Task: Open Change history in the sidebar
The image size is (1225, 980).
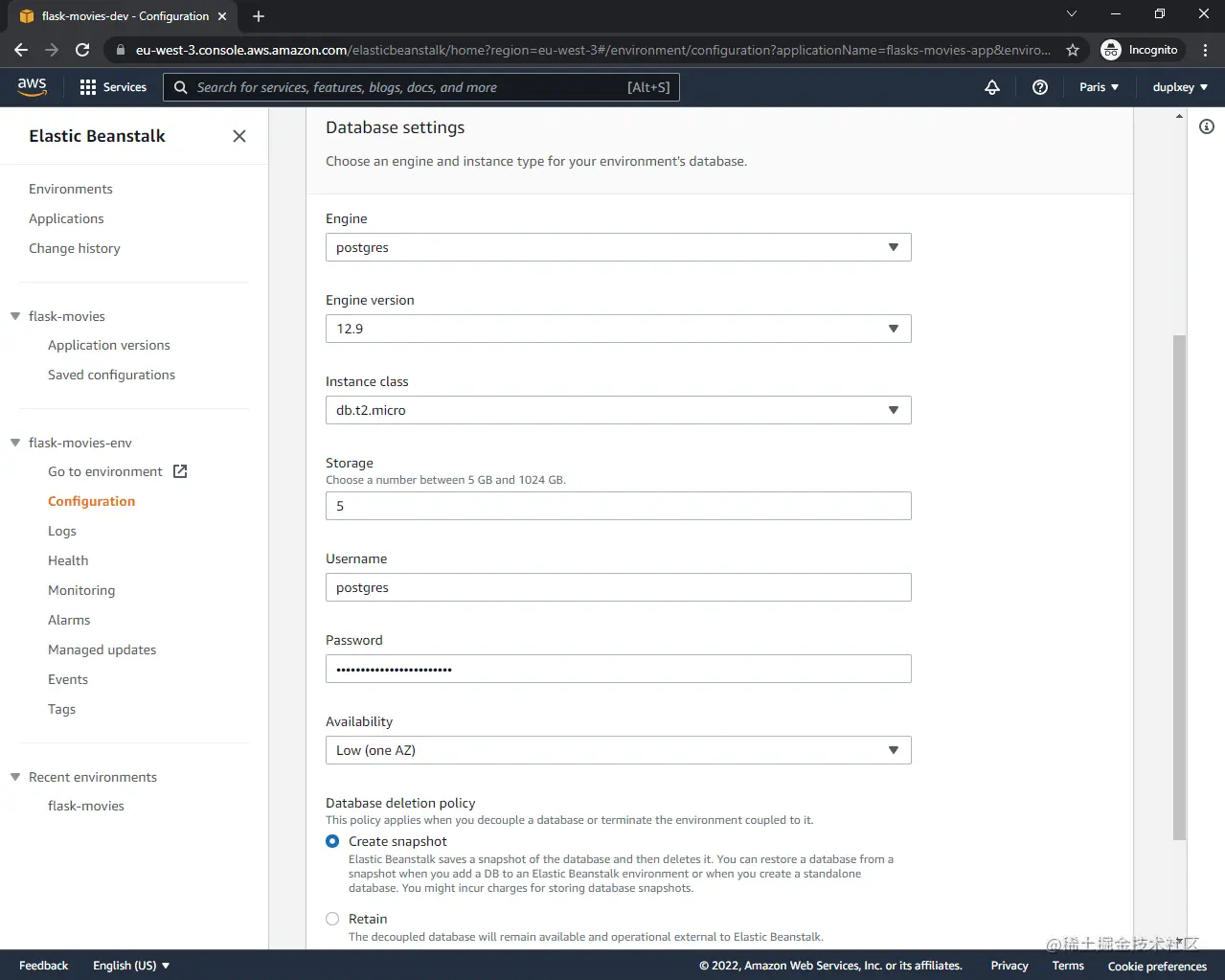Action: click(75, 248)
